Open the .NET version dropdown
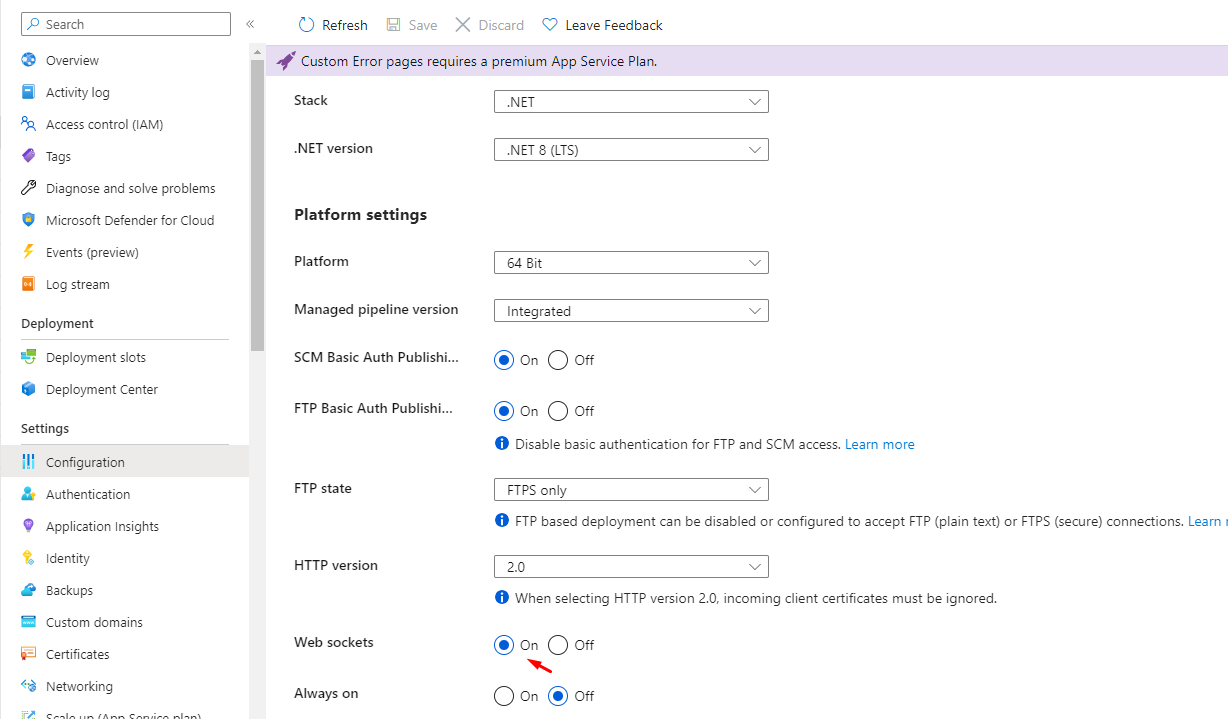The image size is (1228, 719). [631, 150]
